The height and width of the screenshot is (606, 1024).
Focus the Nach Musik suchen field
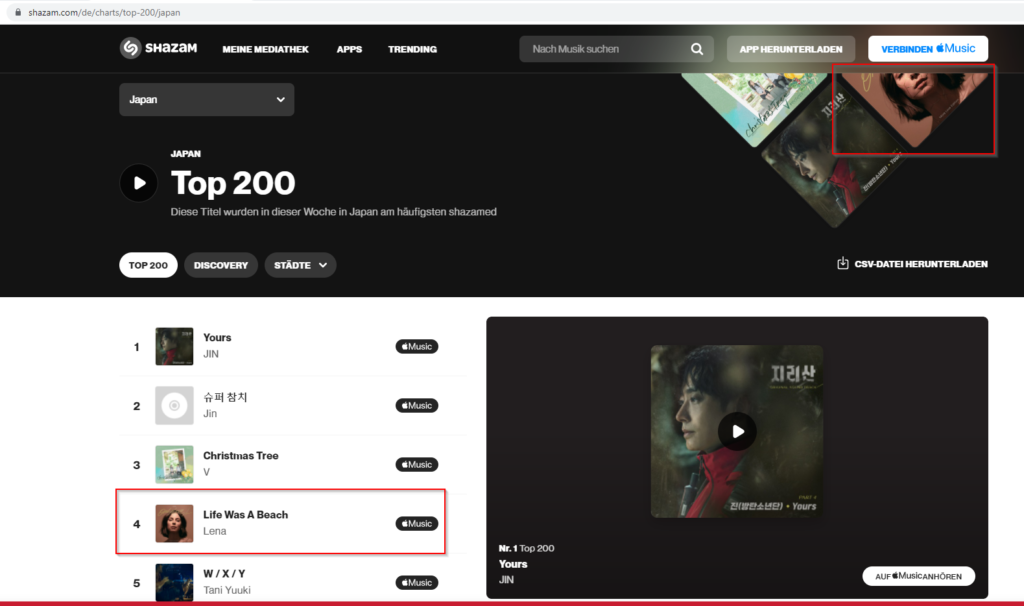[607, 49]
